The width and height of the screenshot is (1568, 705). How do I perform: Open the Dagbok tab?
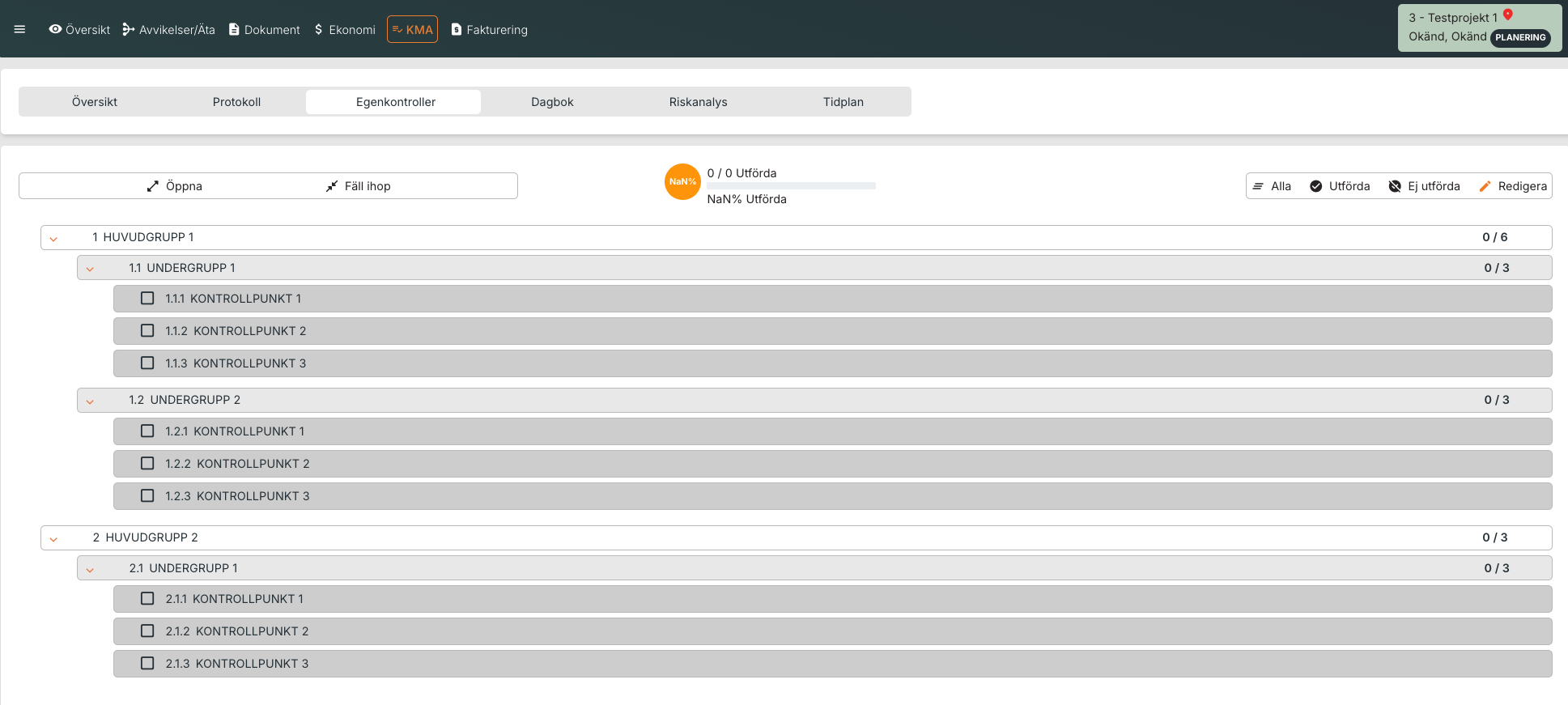(x=552, y=102)
